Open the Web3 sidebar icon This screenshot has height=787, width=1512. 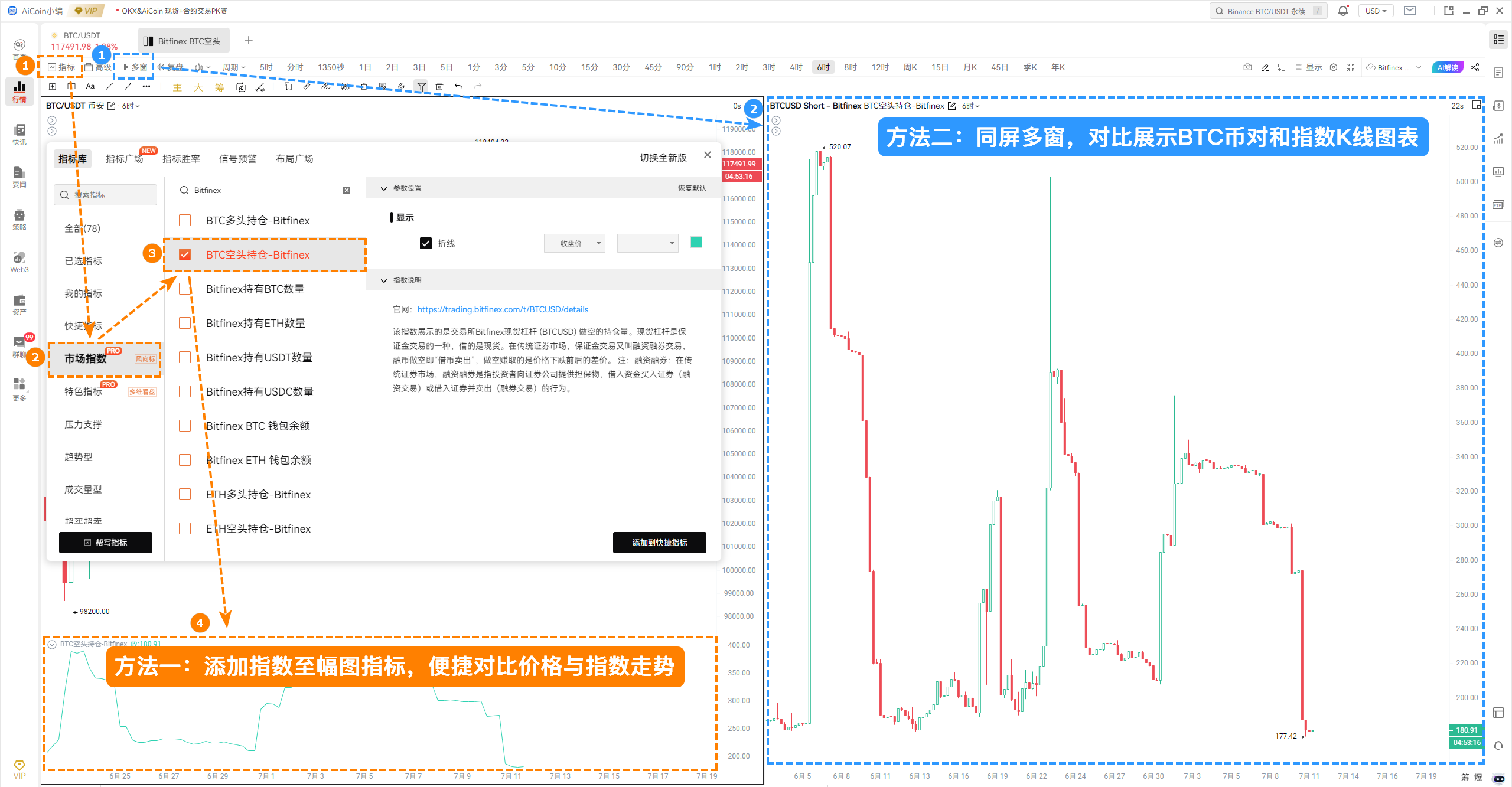tap(19, 262)
